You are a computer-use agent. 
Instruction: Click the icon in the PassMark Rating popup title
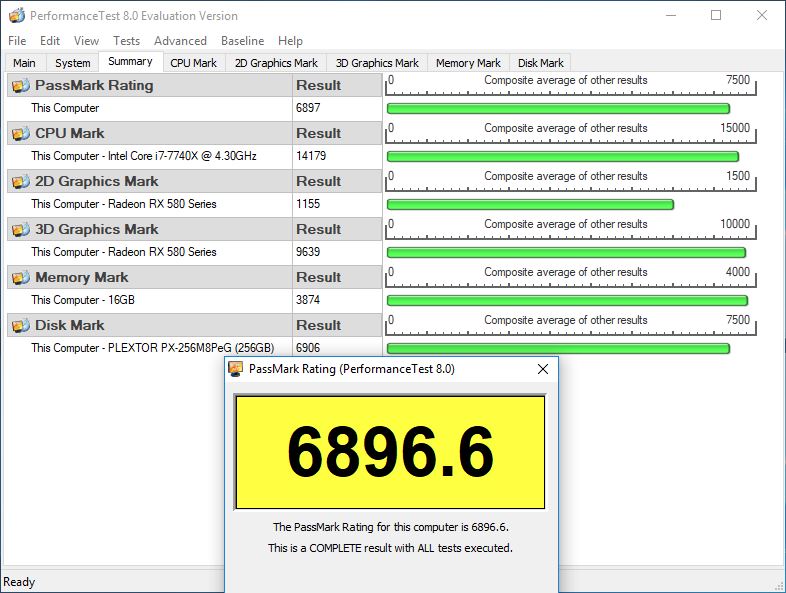pos(236,369)
